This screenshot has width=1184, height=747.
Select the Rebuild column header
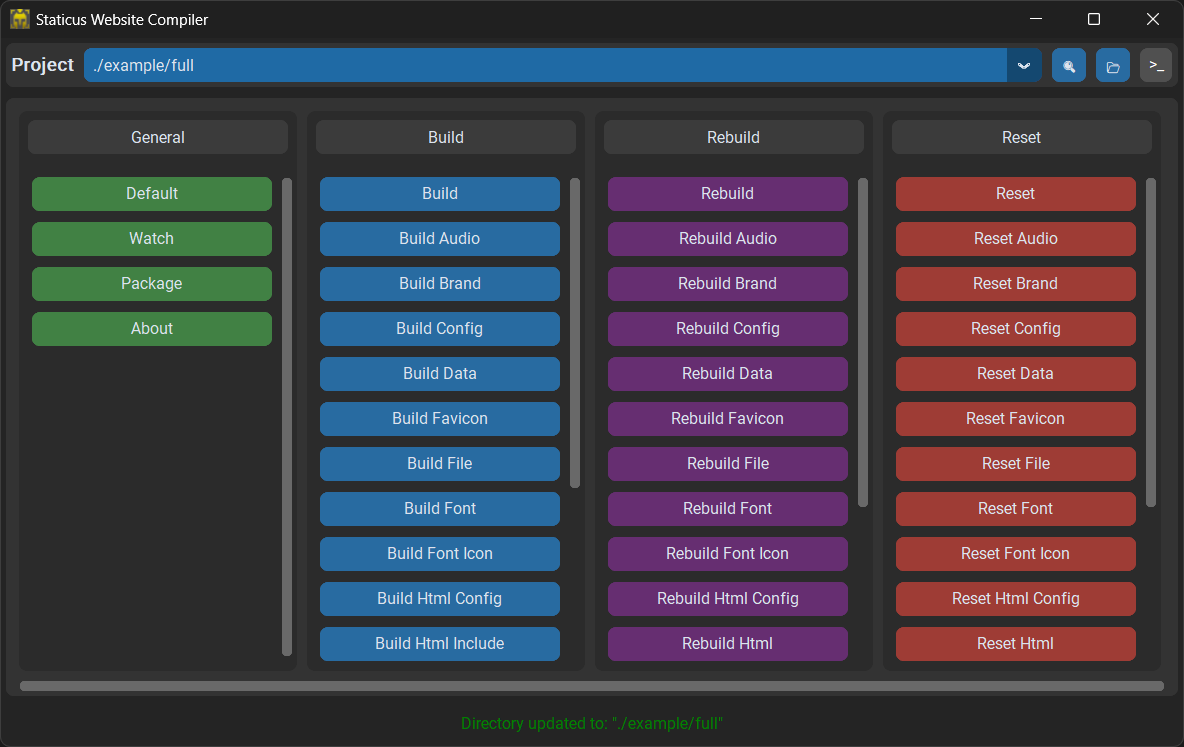click(x=733, y=137)
